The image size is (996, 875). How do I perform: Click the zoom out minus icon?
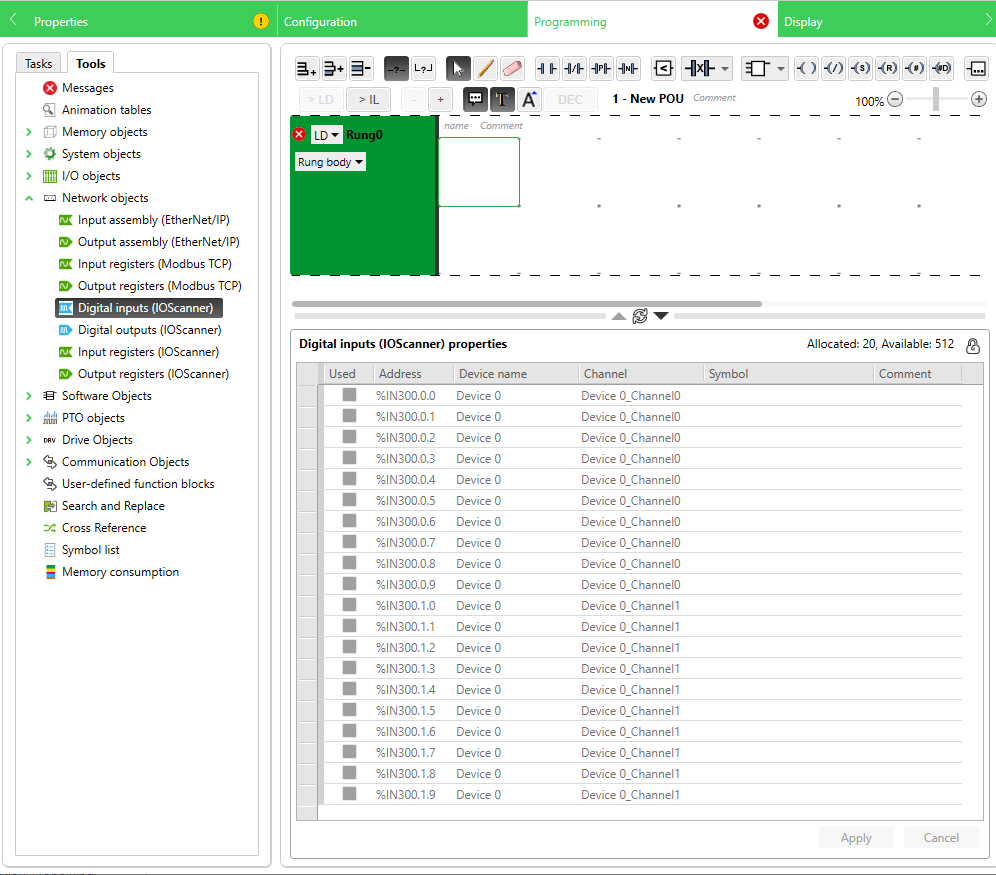point(895,99)
